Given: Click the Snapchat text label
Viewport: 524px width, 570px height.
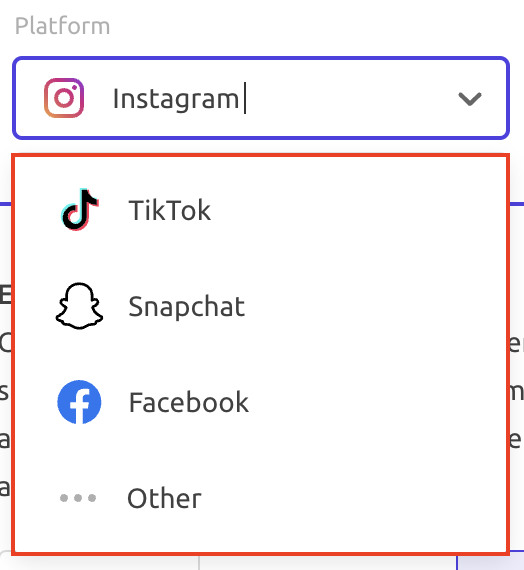Looking at the screenshot, I should (187, 306).
